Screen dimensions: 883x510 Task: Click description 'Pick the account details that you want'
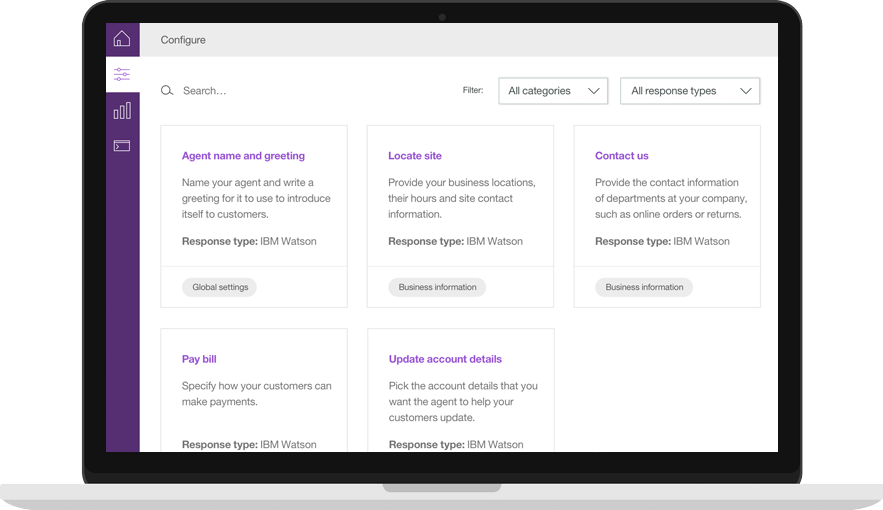tap(463, 401)
